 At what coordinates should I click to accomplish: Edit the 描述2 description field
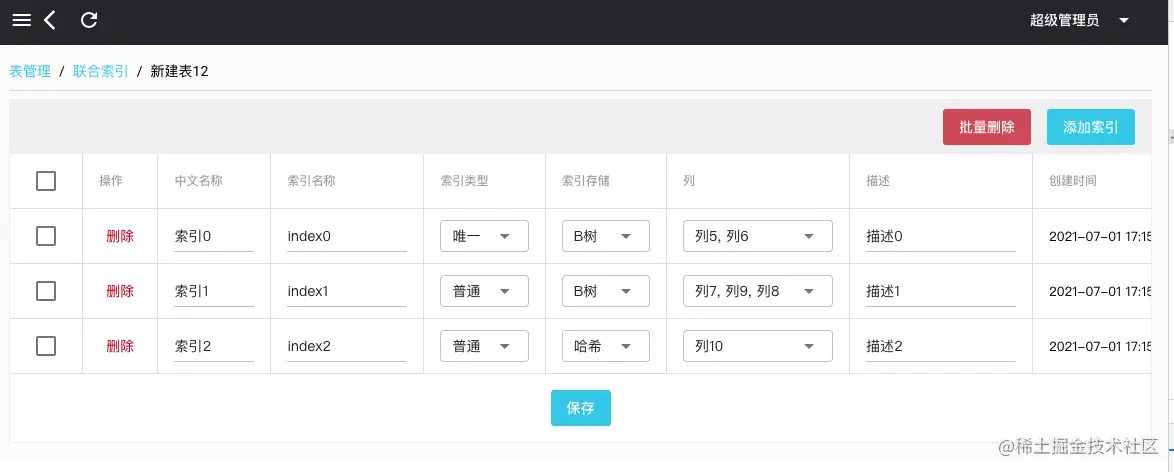941,346
